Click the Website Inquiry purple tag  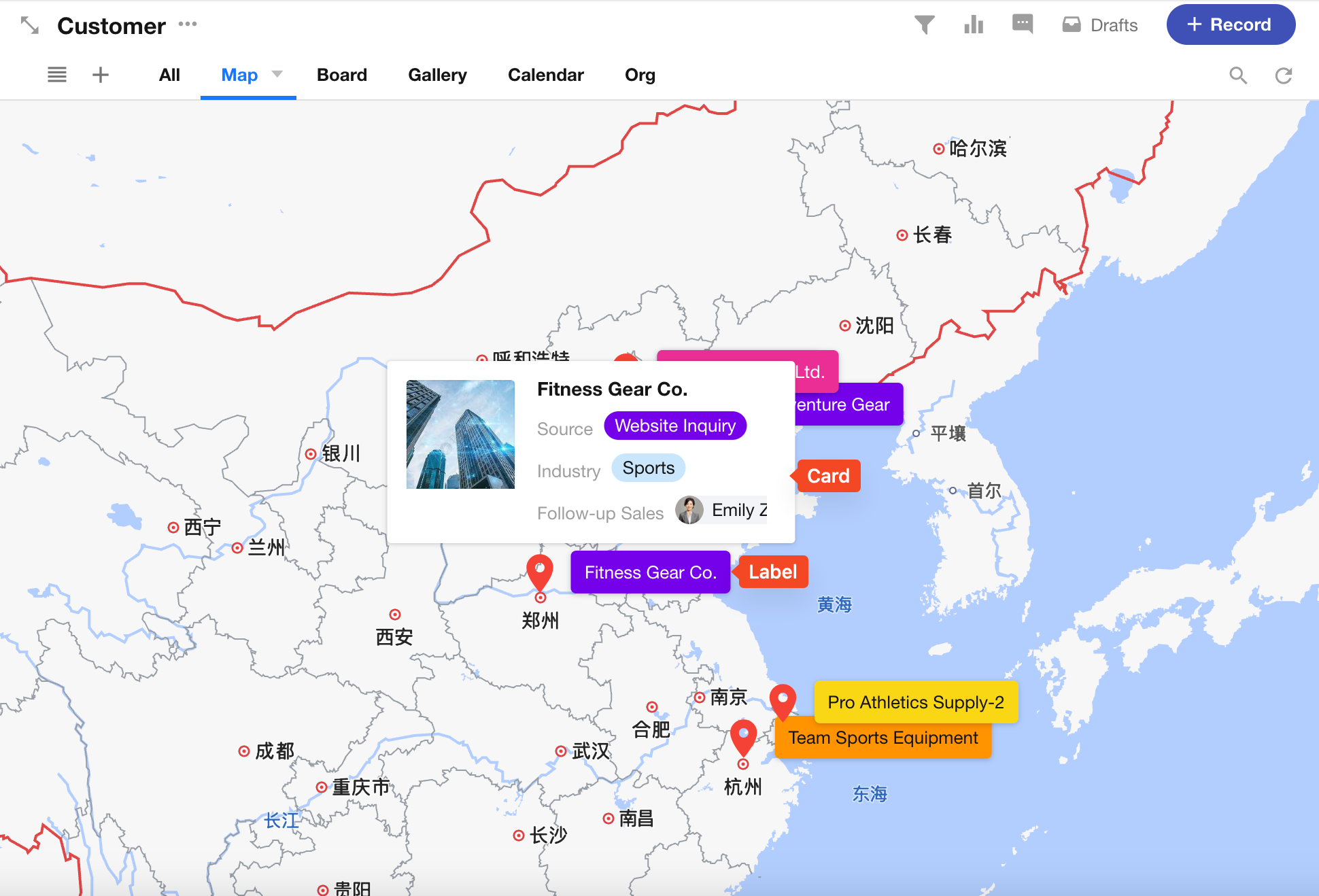pos(675,426)
